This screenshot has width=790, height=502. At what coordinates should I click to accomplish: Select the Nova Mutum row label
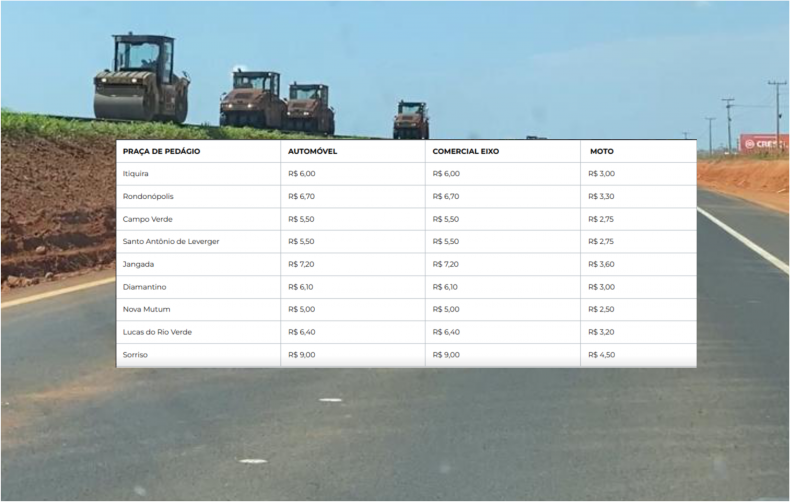click(x=146, y=309)
